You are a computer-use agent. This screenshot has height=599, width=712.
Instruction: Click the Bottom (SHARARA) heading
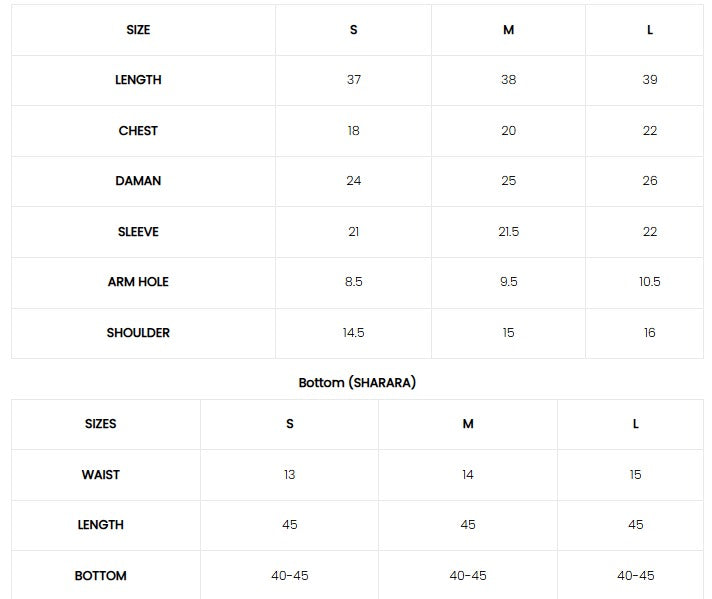coord(357,383)
